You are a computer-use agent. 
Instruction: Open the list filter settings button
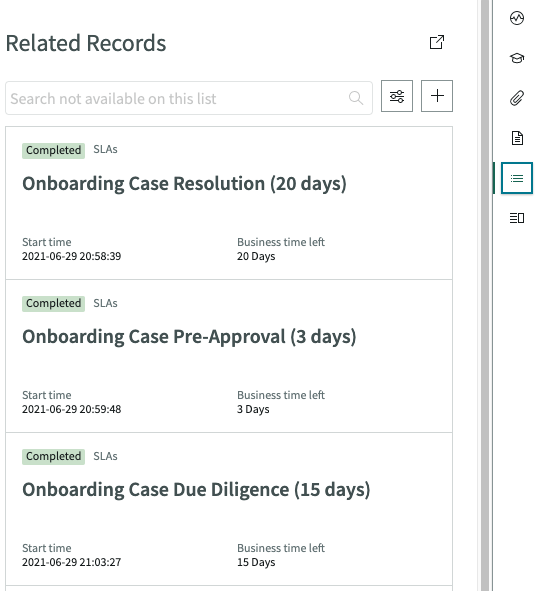click(397, 96)
